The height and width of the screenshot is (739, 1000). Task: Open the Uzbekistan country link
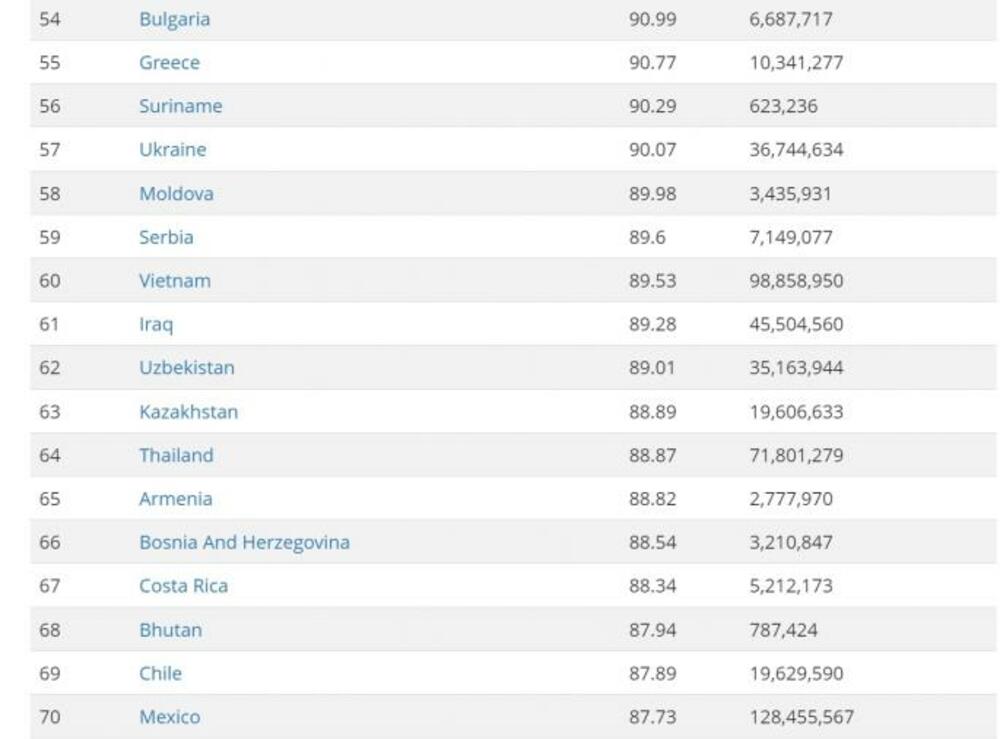(x=186, y=368)
